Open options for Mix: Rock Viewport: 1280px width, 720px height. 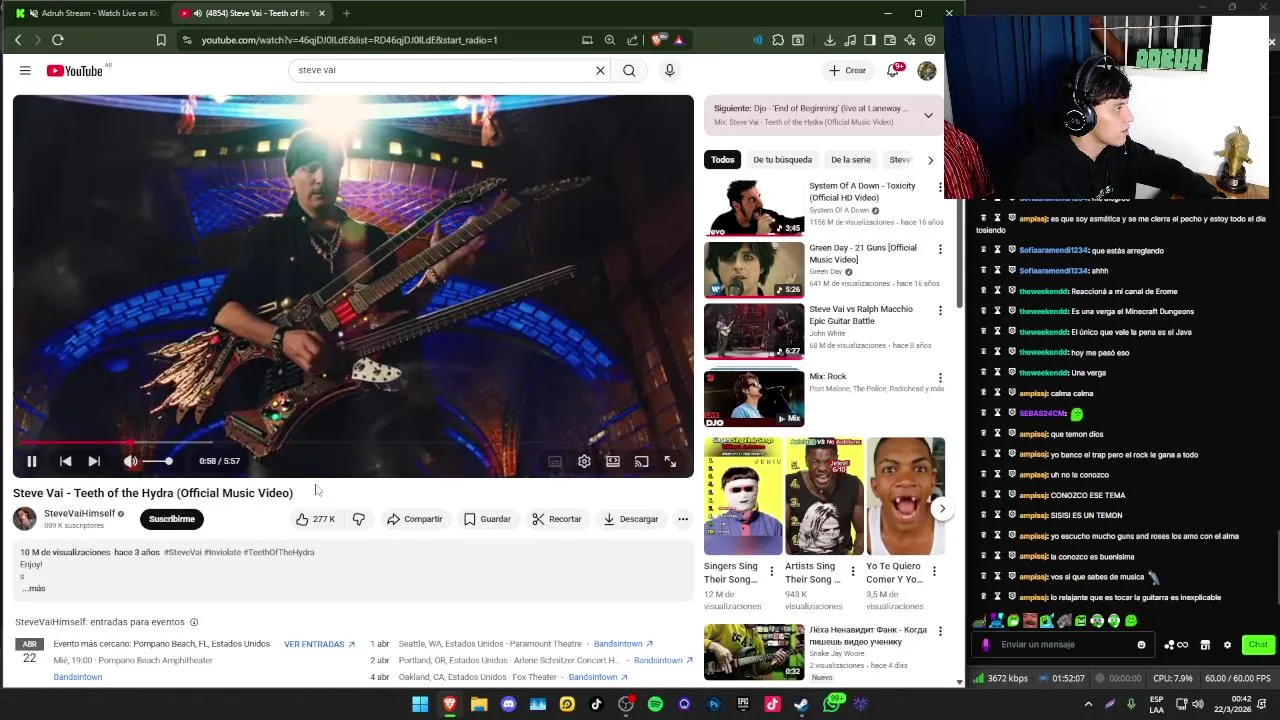click(x=940, y=378)
